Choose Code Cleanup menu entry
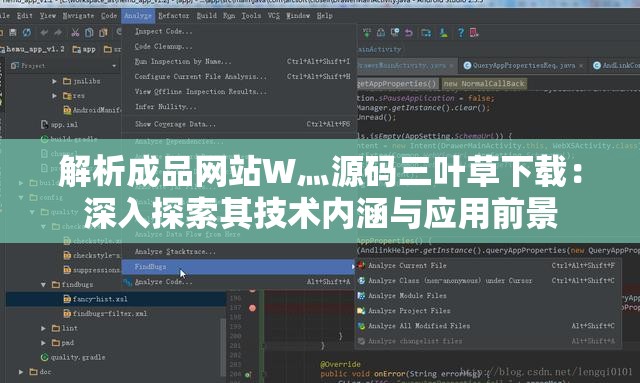The height and width of the screenshot is (383, 640). (239, 46)
